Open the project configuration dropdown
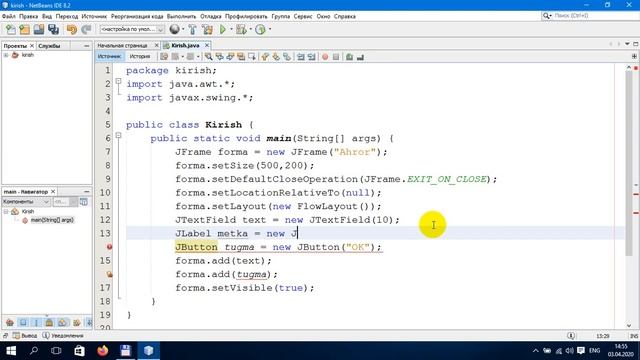Viewport: 640px width, 360px height. pos(132,29)
